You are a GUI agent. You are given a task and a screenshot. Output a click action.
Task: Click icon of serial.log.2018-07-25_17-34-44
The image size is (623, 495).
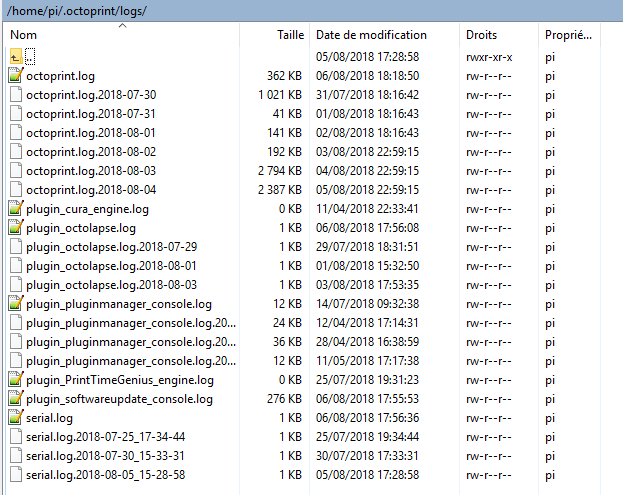pyautogui.click(x=16, y=437)
